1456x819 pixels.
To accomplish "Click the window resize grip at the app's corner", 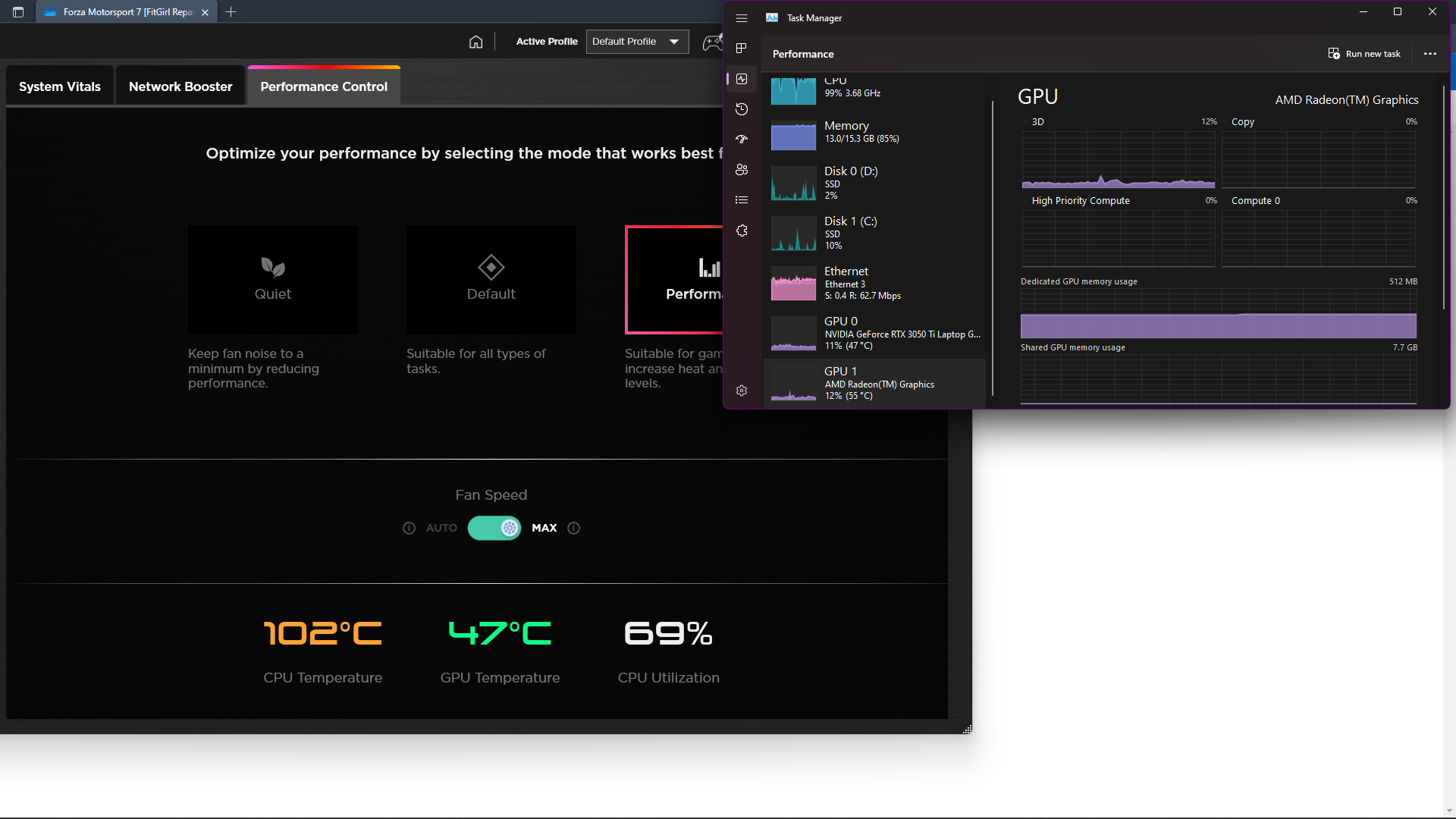I will coord(967,730).
